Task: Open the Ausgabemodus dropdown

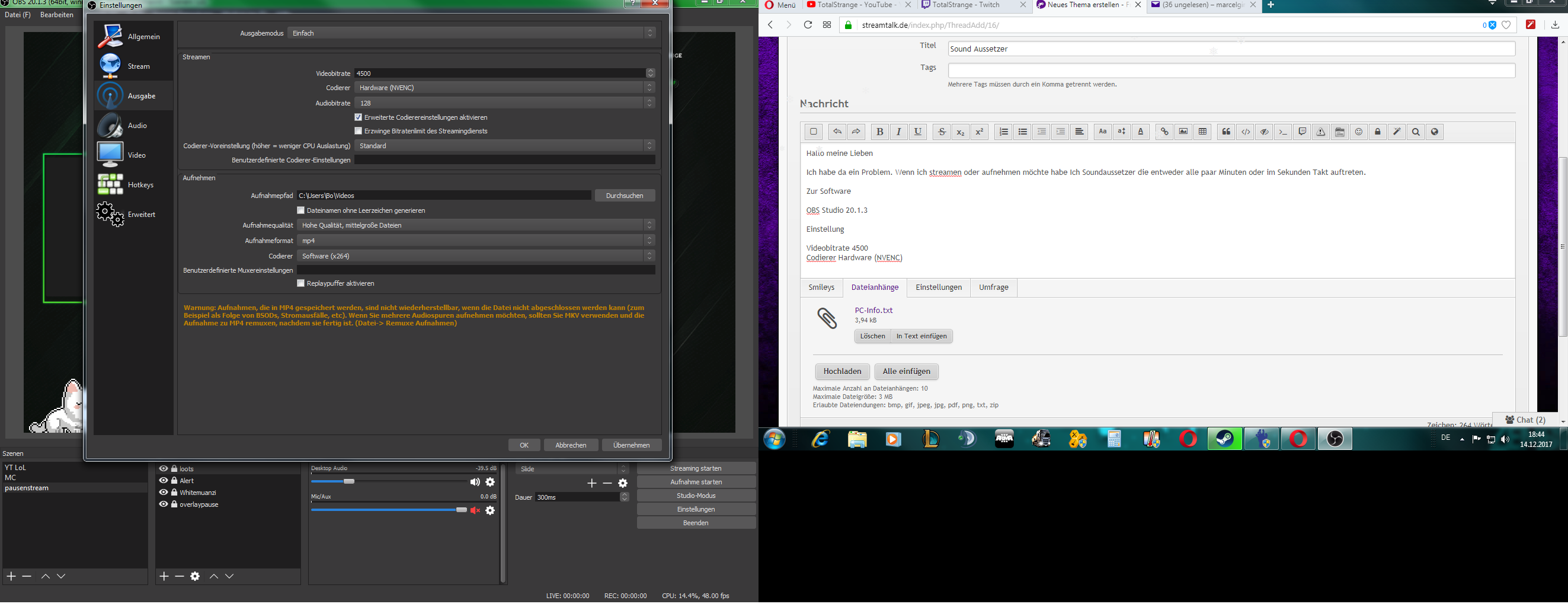Action: tap(472, 33)
